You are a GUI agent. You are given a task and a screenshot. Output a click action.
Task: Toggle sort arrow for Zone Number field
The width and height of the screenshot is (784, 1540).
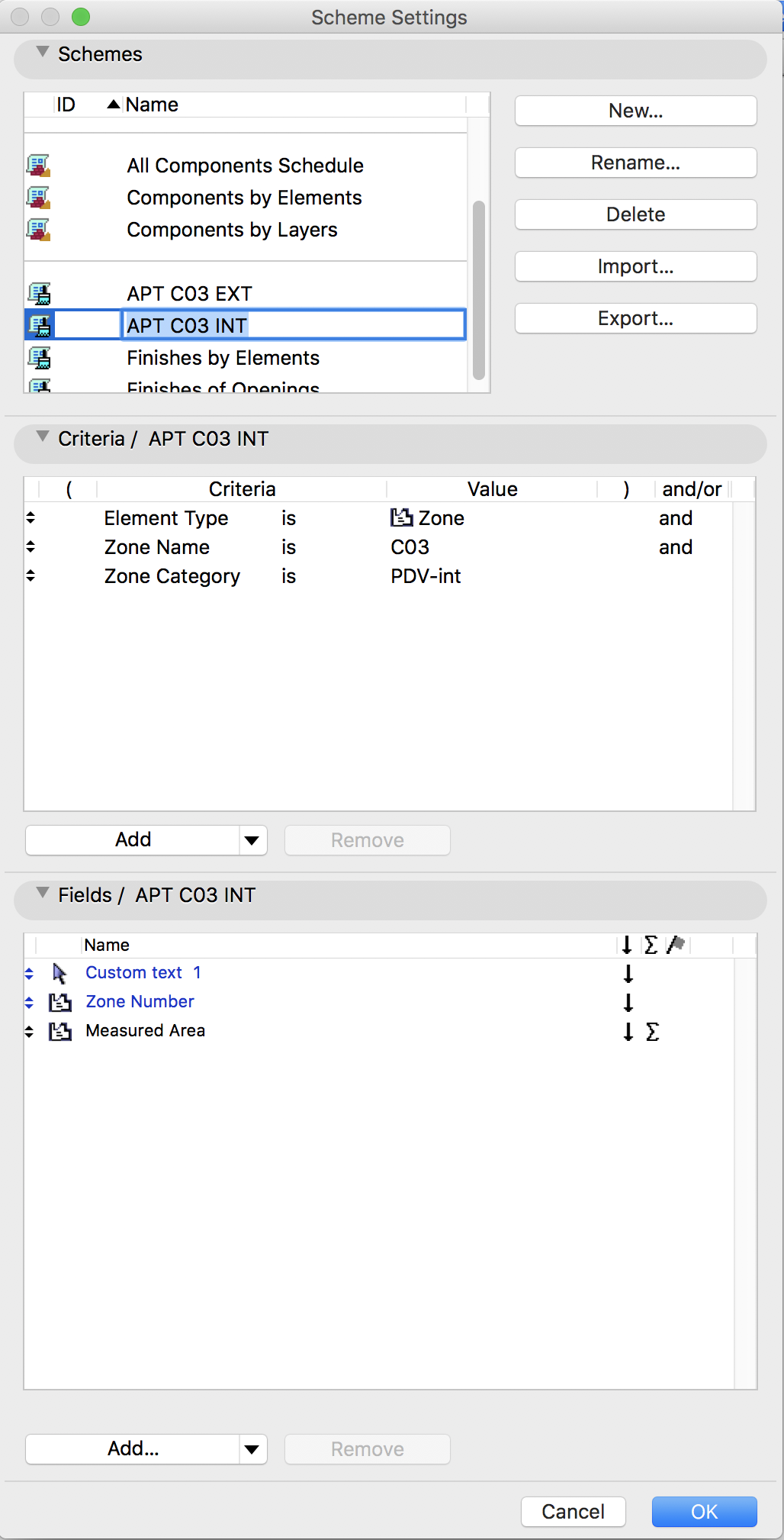[x=628, y=1002]
